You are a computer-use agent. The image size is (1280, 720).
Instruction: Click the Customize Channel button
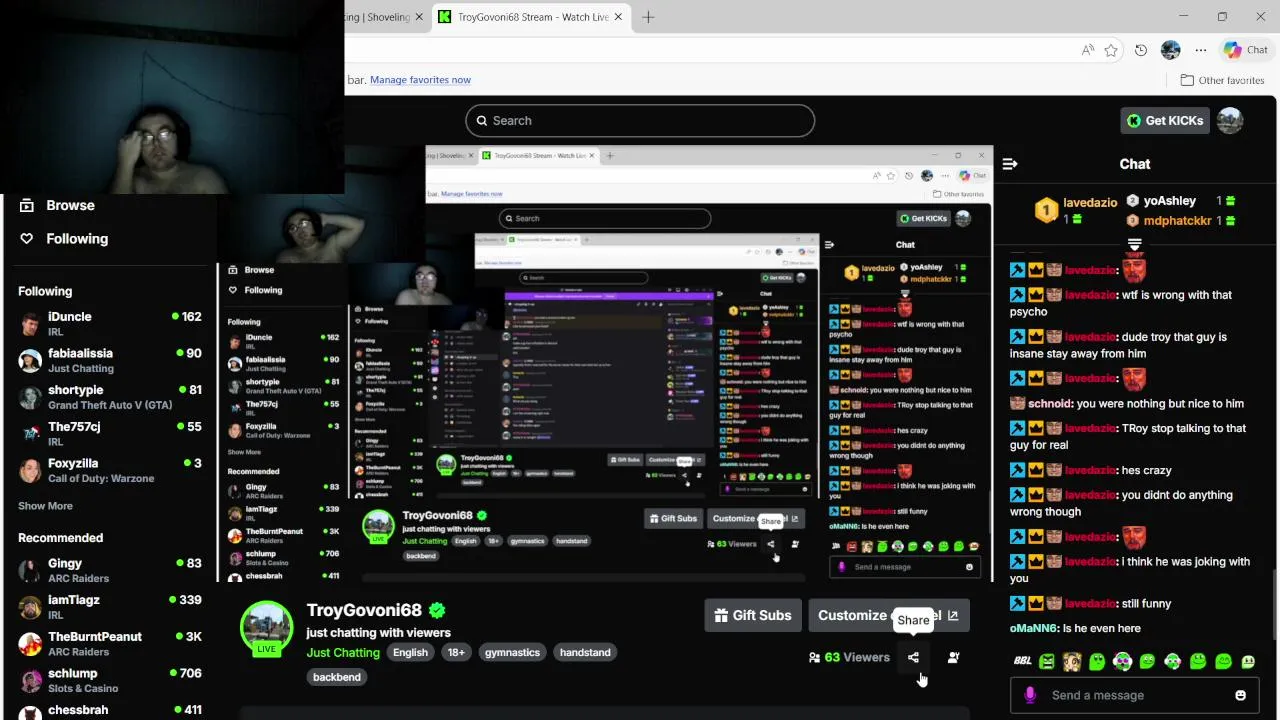888,615
